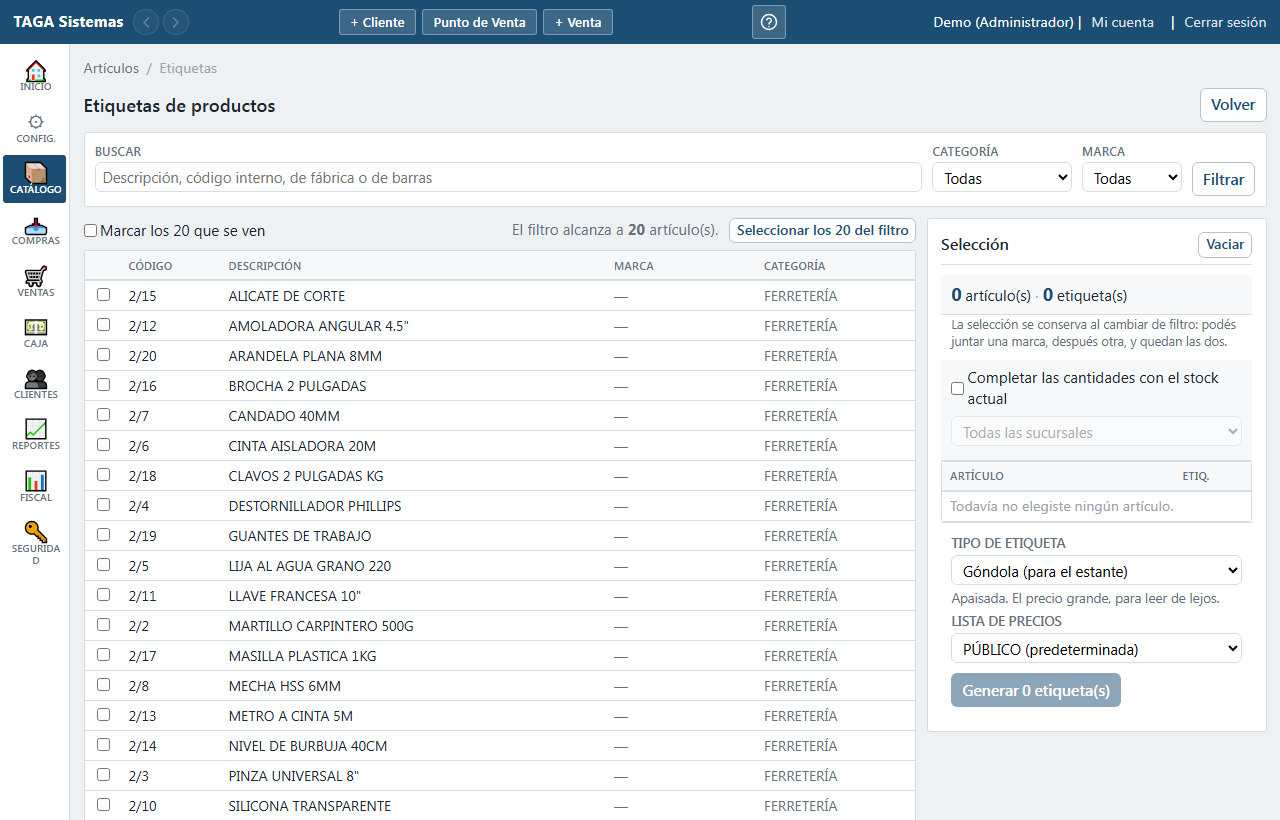
Task: Click 'Cerrar sesión' in the header
Action: (1225, 22)
